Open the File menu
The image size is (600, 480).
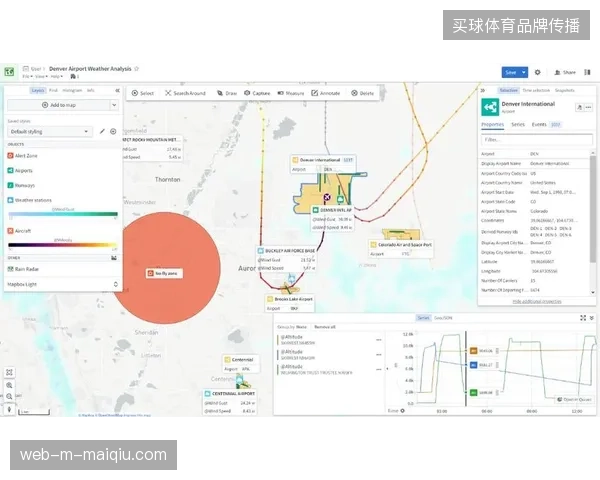click(x=27, y=77)
